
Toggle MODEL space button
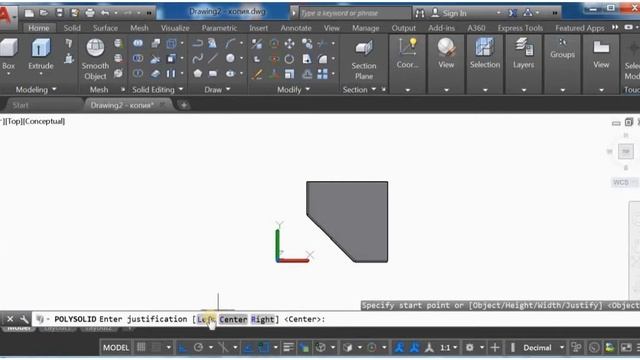(116, 348)
